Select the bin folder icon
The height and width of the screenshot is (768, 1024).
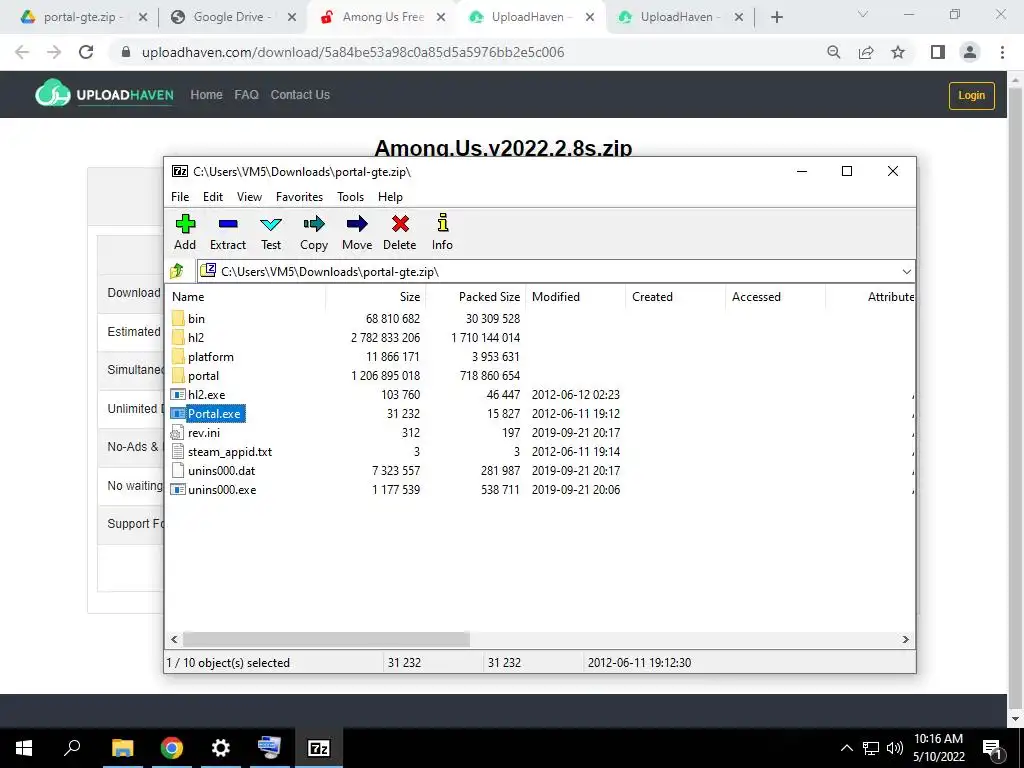(x=178, y=319)
